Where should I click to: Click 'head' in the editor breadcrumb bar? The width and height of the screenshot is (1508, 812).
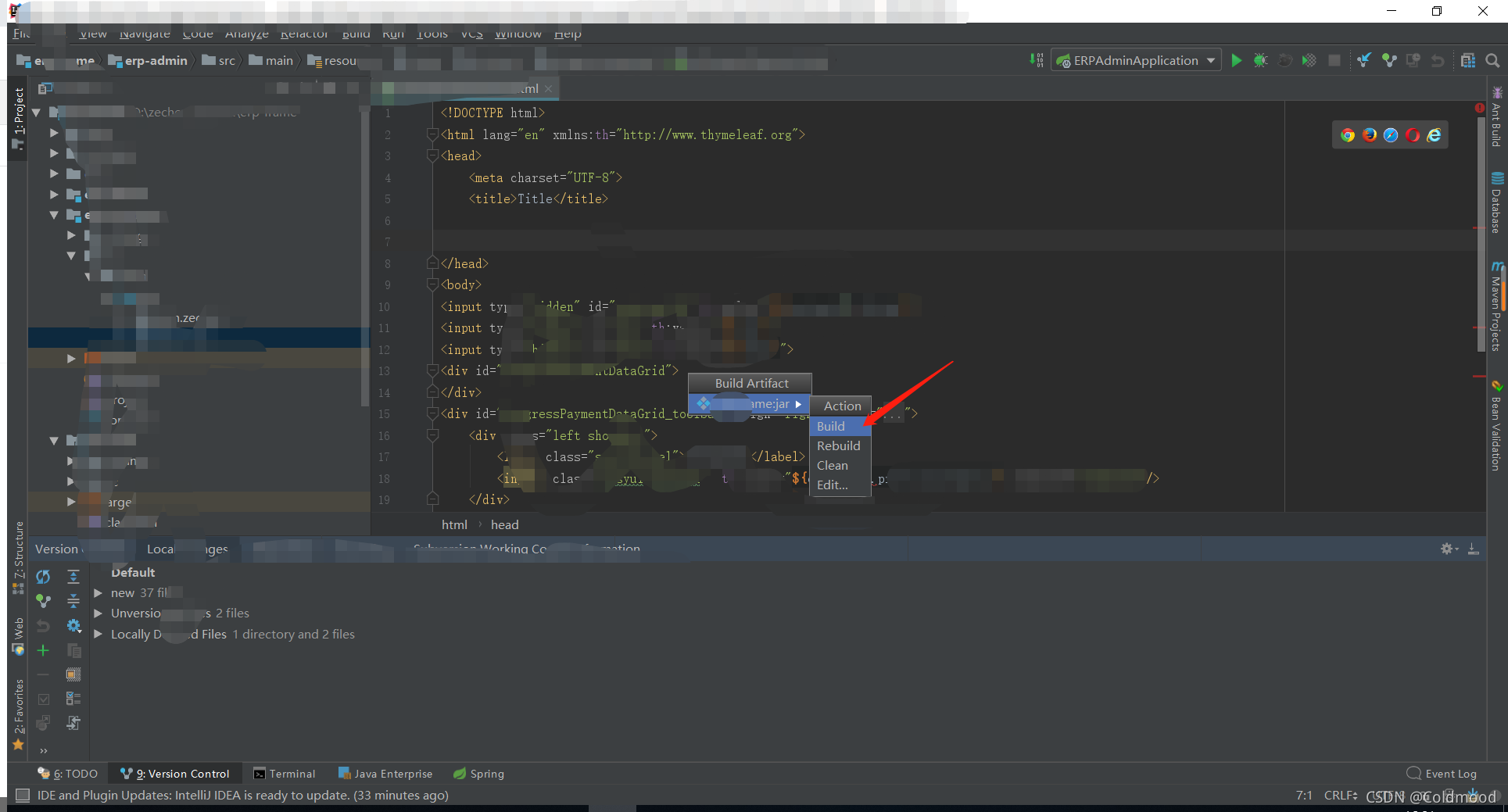coord(504,525)
